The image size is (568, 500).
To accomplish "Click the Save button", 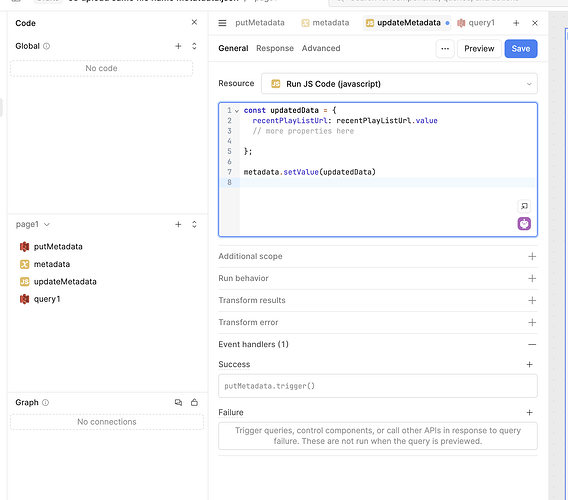I will click(521, 49).
